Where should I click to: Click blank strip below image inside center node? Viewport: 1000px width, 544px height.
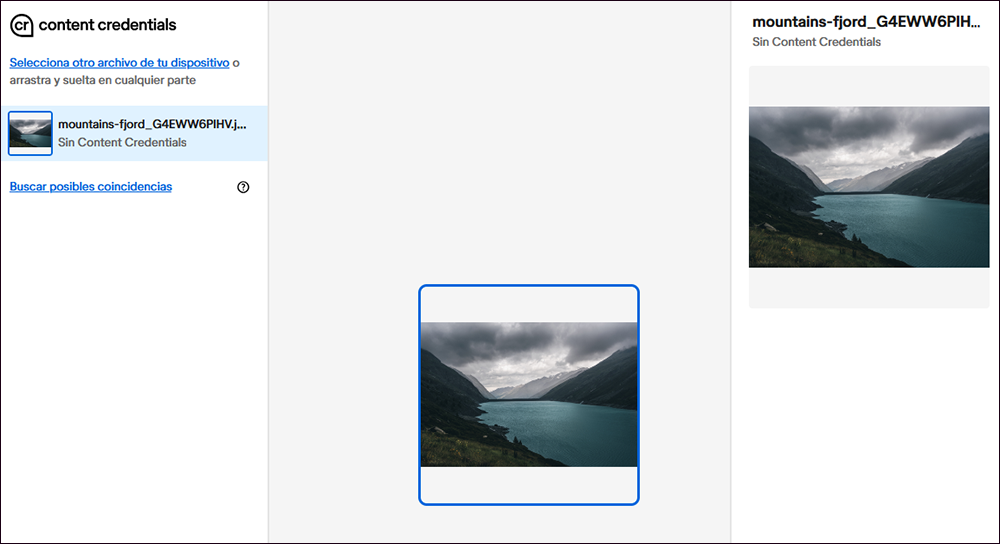(528, 485)
